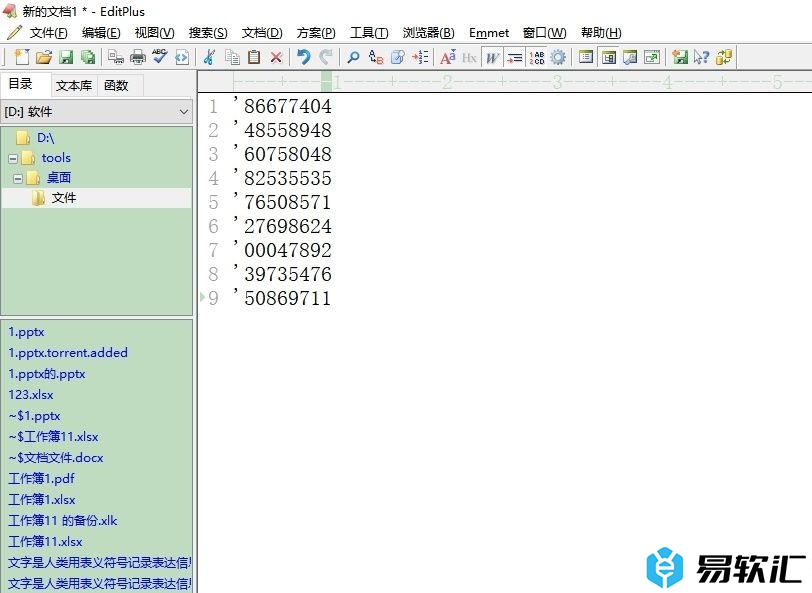The height and width of the screenshot is (593, 812).
Task: Open the 编辑(E) menu
Action: tap(101, 33)
